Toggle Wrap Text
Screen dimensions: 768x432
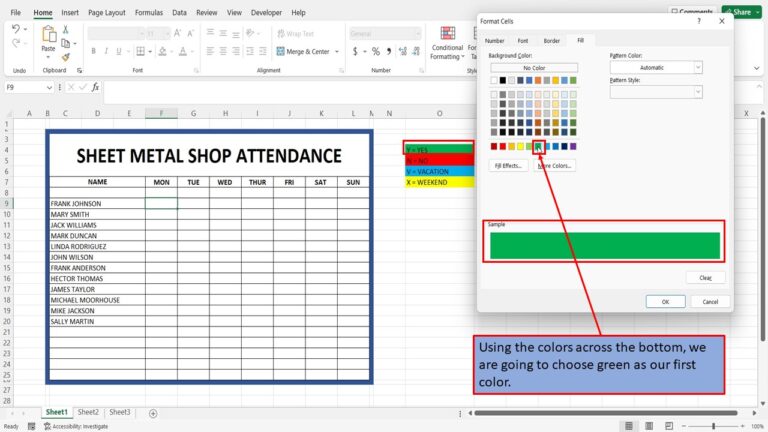click(x=295, y=33)
